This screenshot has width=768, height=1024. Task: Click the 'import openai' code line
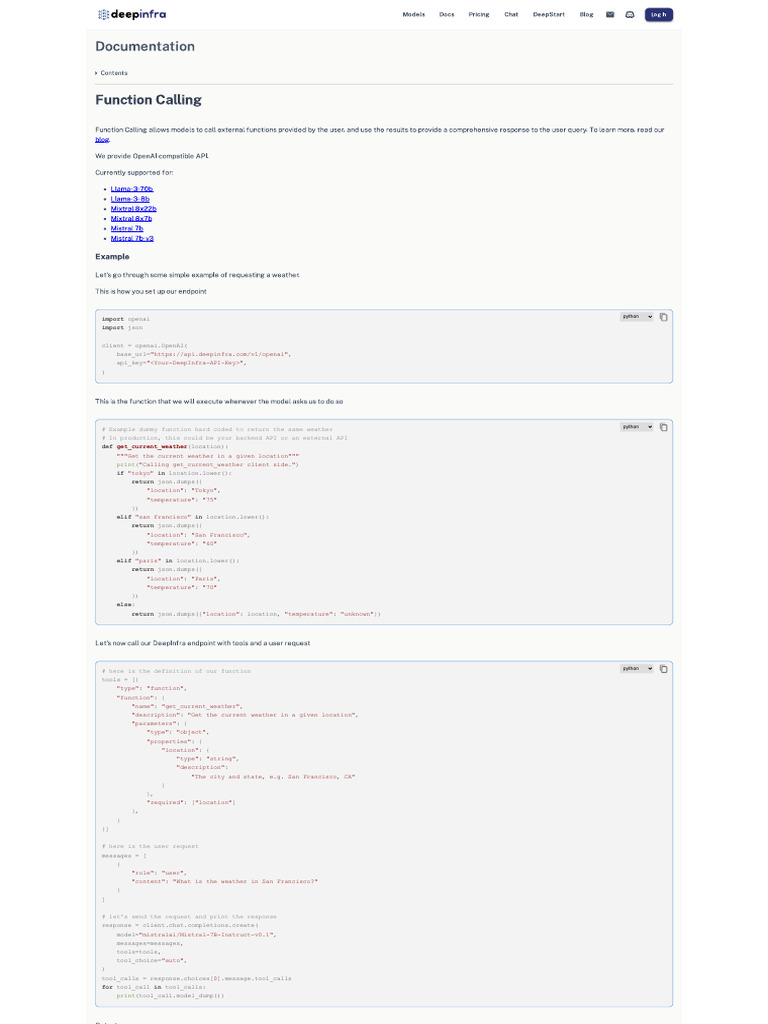tap(126, 319)
